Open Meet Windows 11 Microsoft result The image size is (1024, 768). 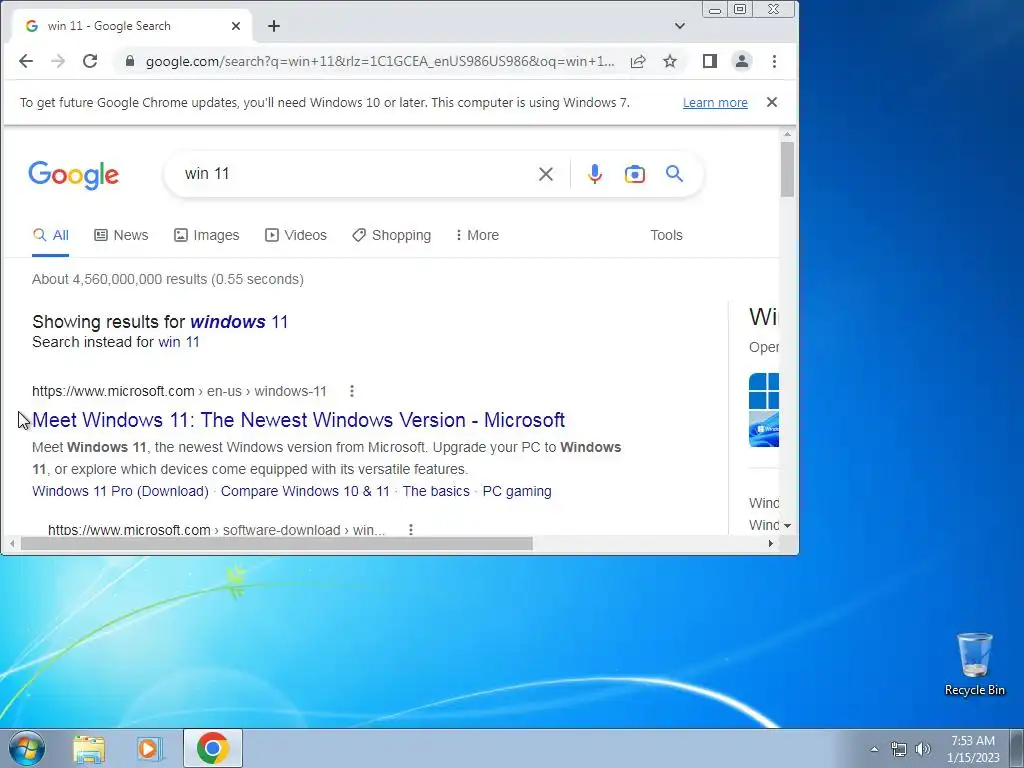pyautogui.click(x=298, y=420)
